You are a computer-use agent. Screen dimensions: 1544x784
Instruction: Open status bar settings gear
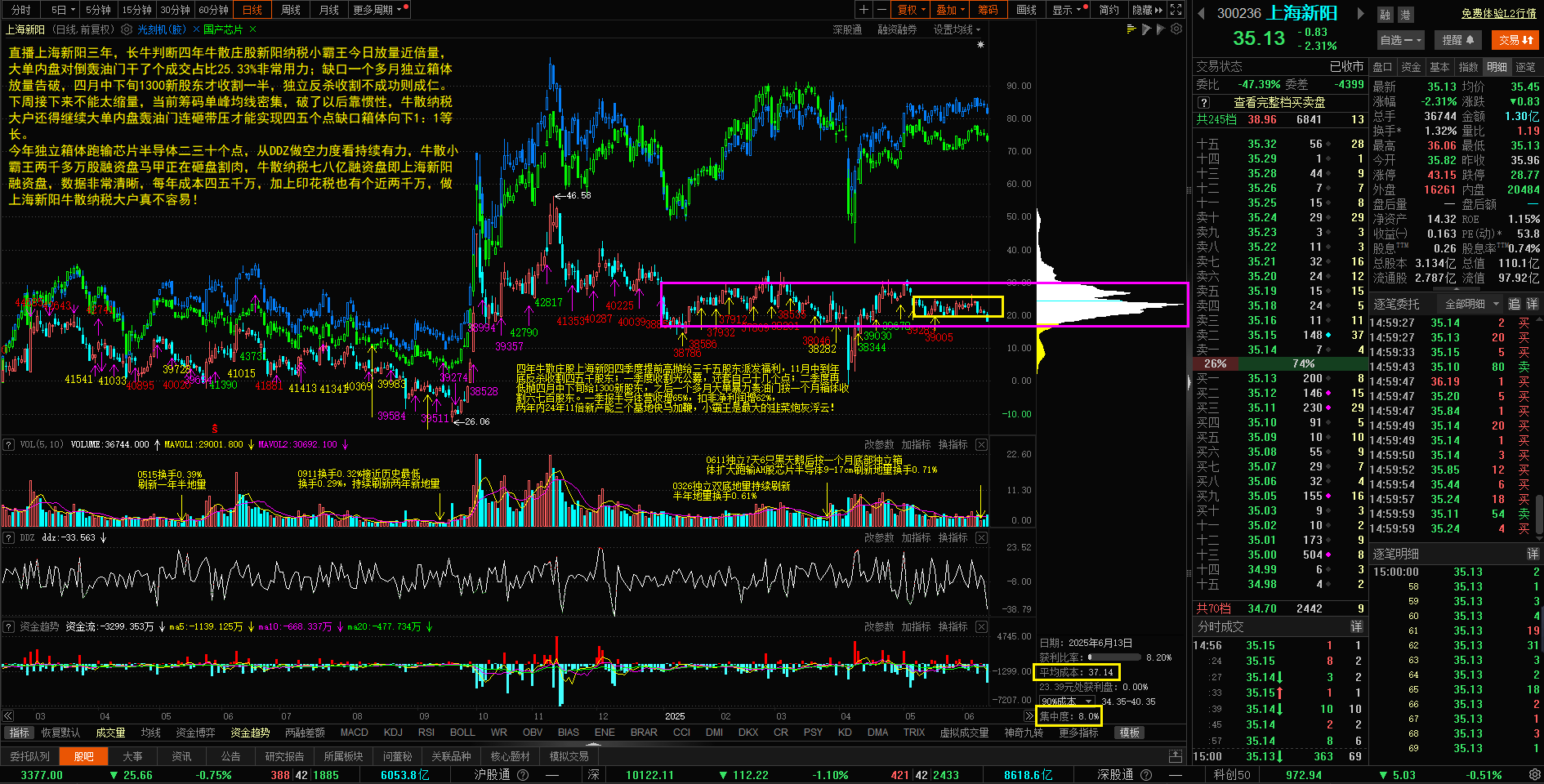(1533, 774)
